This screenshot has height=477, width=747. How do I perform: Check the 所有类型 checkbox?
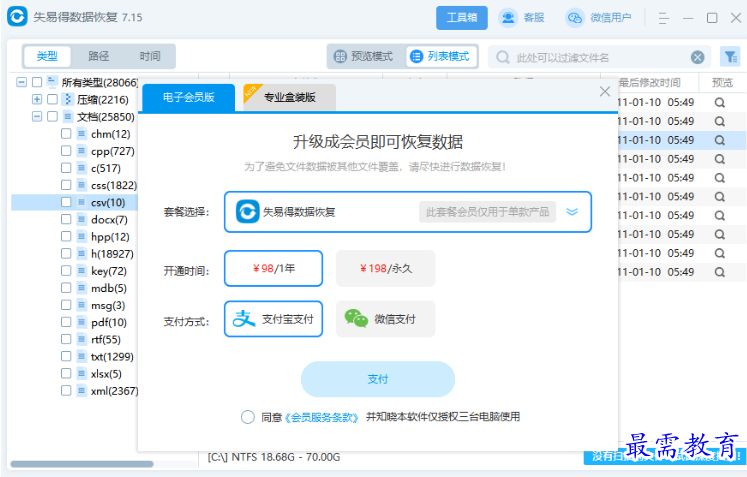(37, 82)
